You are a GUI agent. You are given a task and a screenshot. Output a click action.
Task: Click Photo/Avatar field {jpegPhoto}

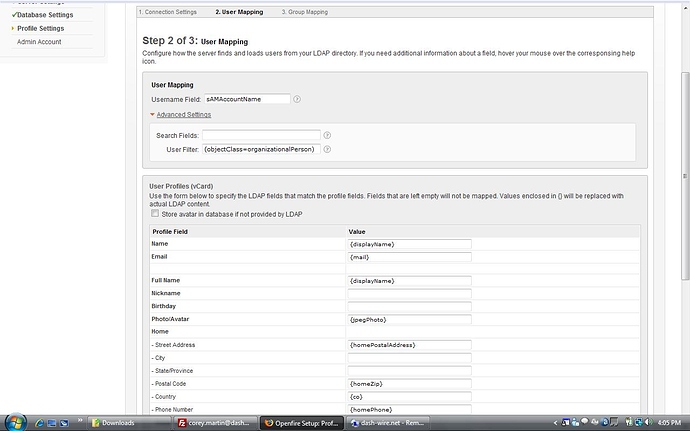(x=409, y=319)
